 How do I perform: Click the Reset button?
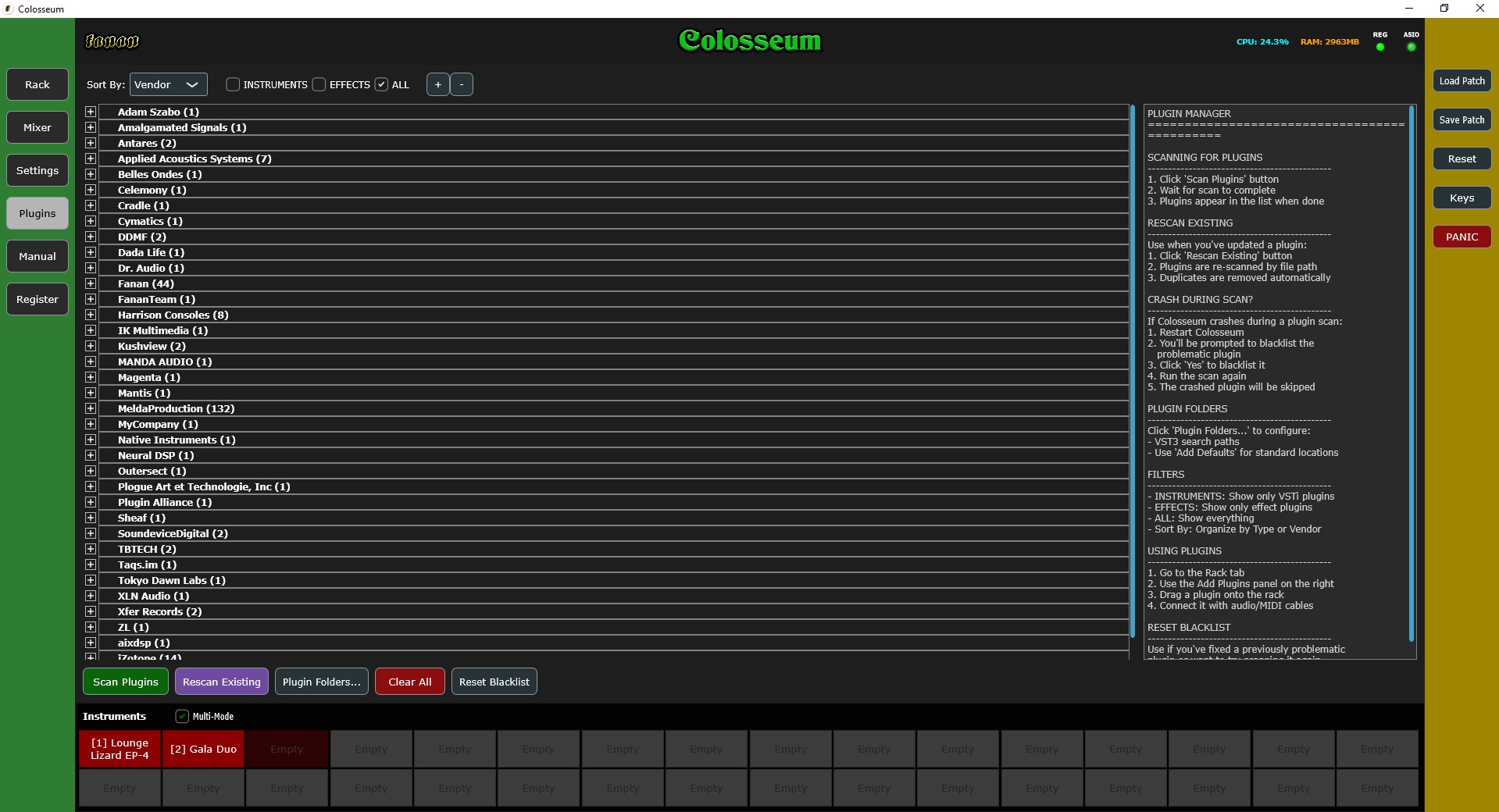pos(1462,158)
